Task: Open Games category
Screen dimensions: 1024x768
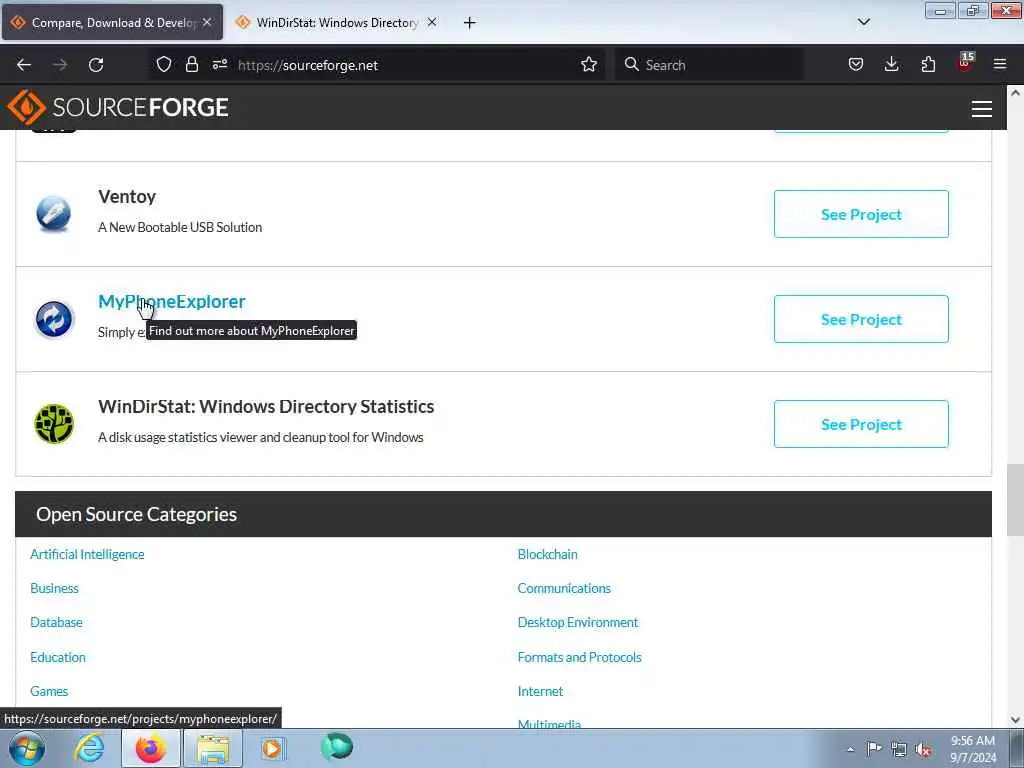Action: coord(49,692)
